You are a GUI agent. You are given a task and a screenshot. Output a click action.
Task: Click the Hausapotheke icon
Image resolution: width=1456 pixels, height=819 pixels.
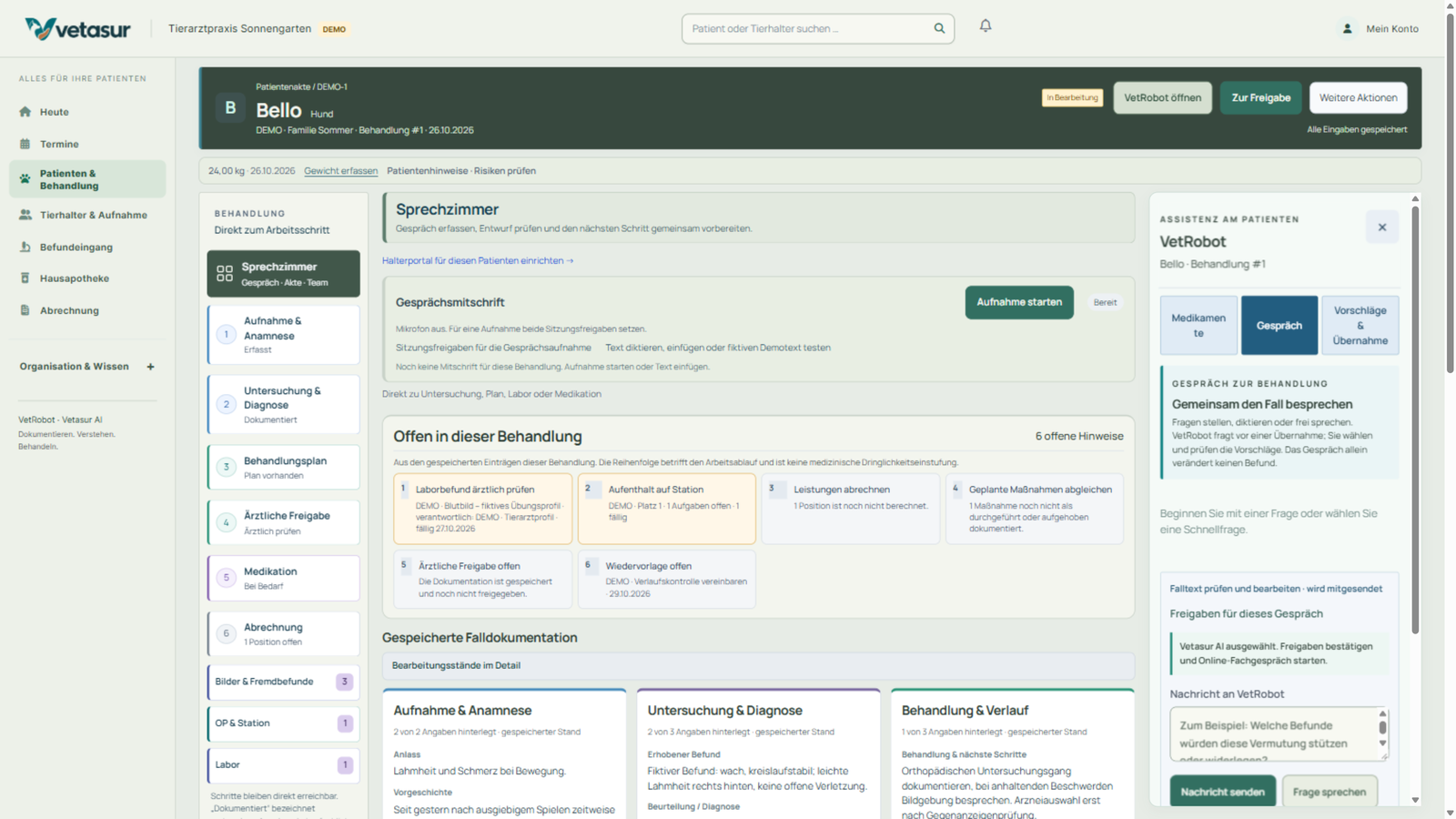[x=25, y=278]
